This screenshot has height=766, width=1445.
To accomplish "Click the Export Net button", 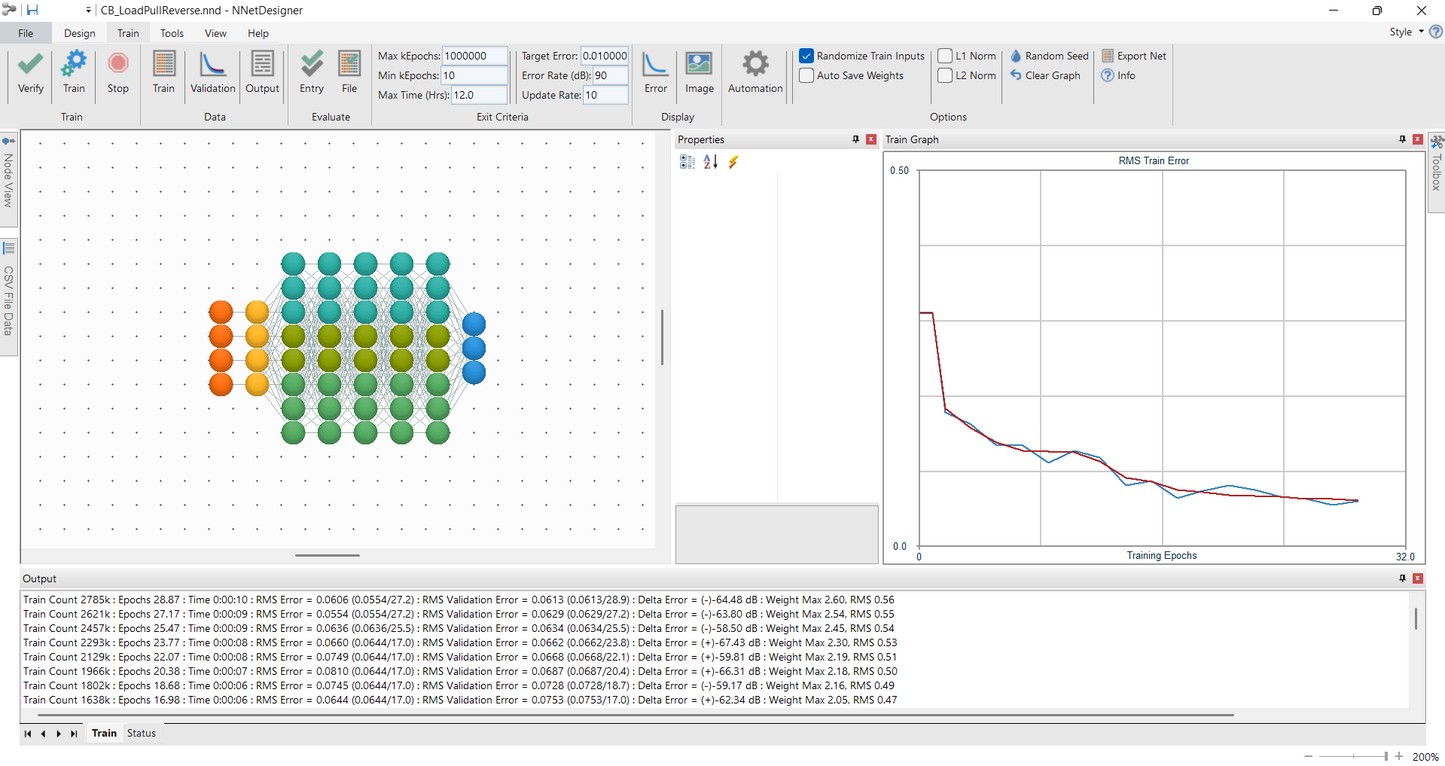I will [x=1134, y=56].
